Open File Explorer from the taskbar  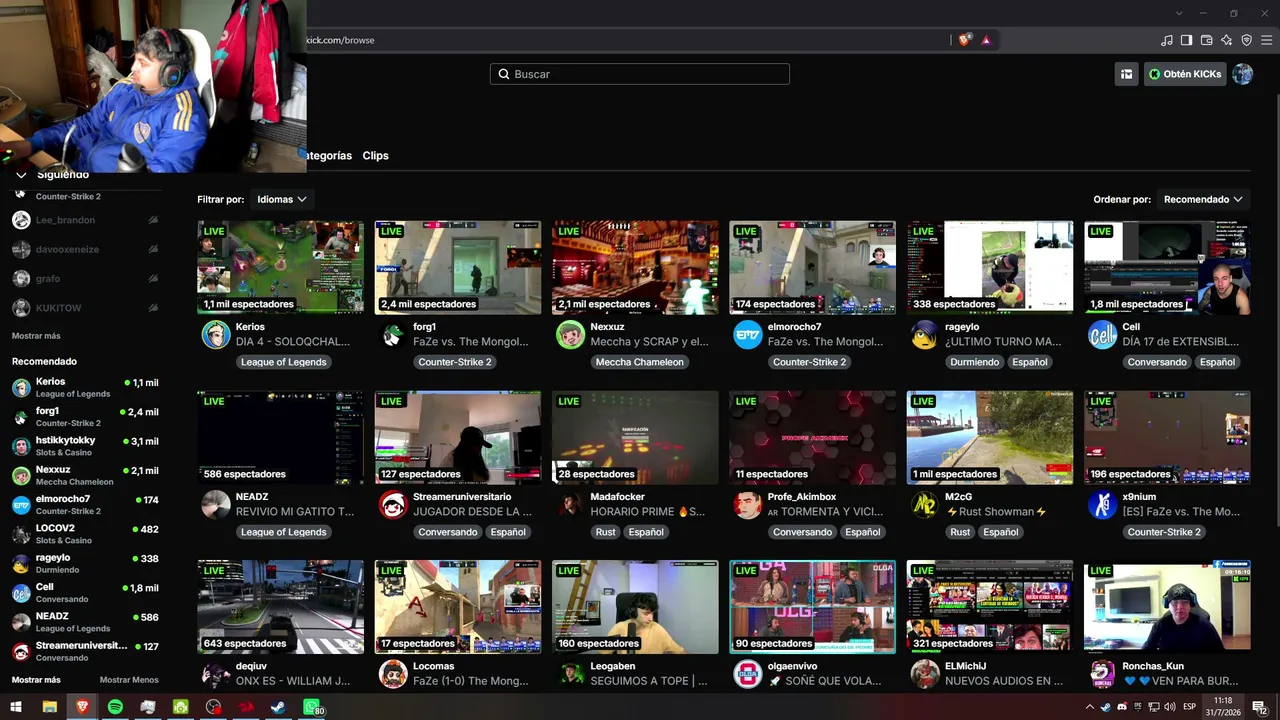[49, 707]
